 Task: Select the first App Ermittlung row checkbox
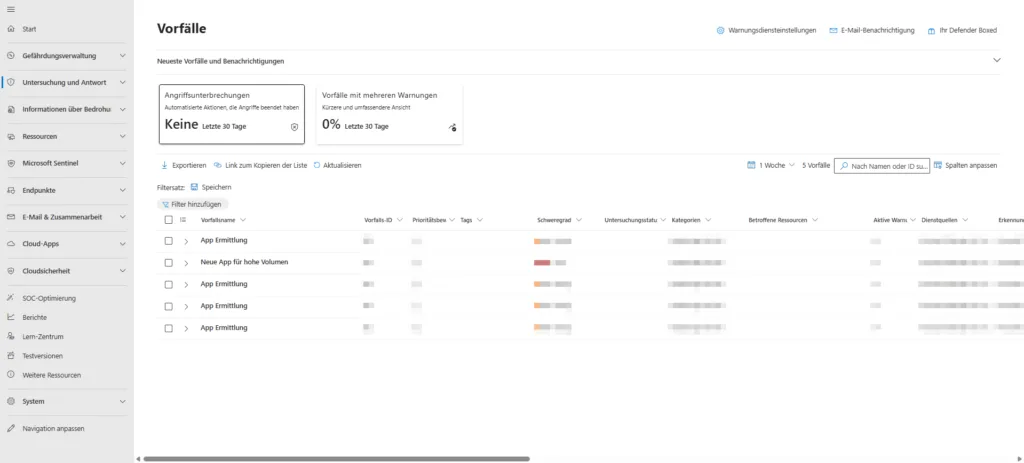click(x=168, y=241)
